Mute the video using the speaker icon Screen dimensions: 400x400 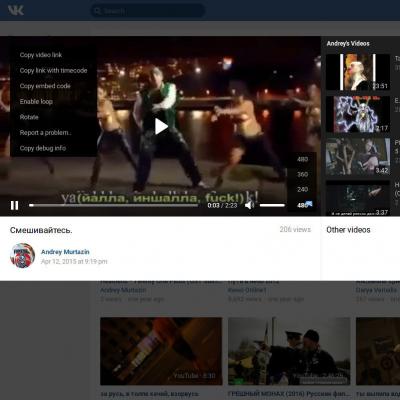[x=249, y=205]
